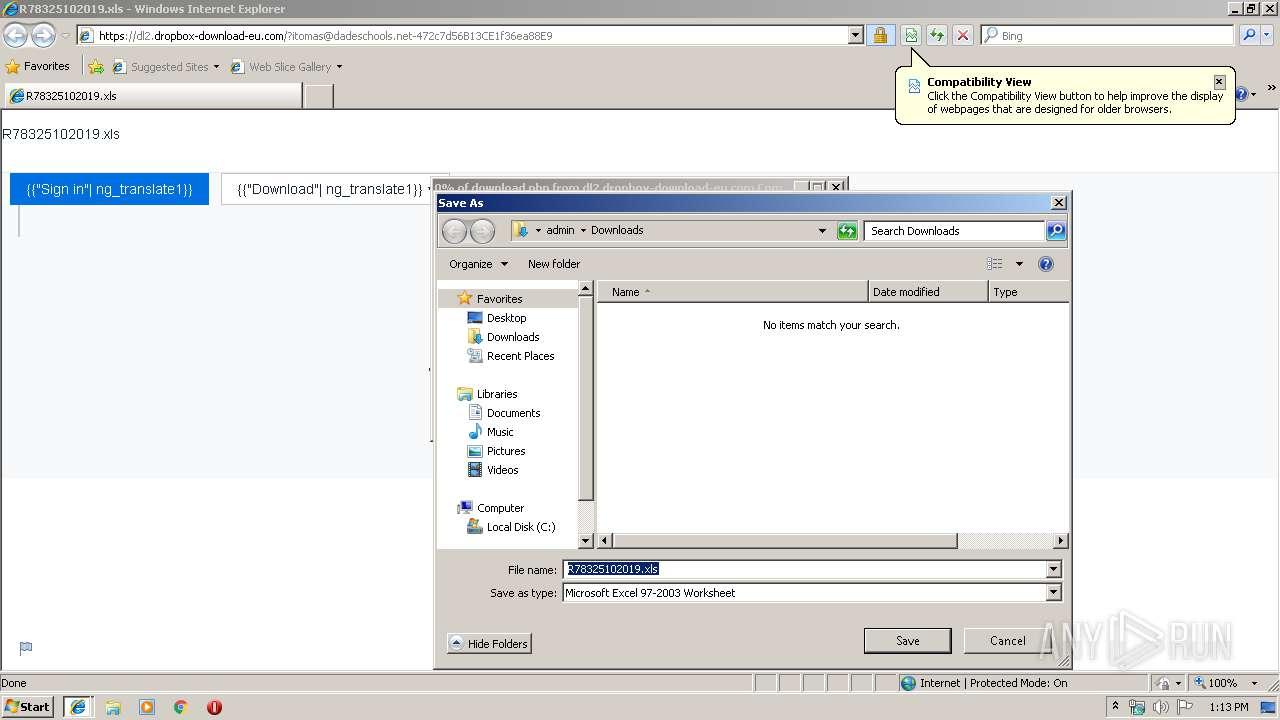This screenshot has width=1280, height=720.
Task: Click the Cancel button
Action: pos(1007,641)
